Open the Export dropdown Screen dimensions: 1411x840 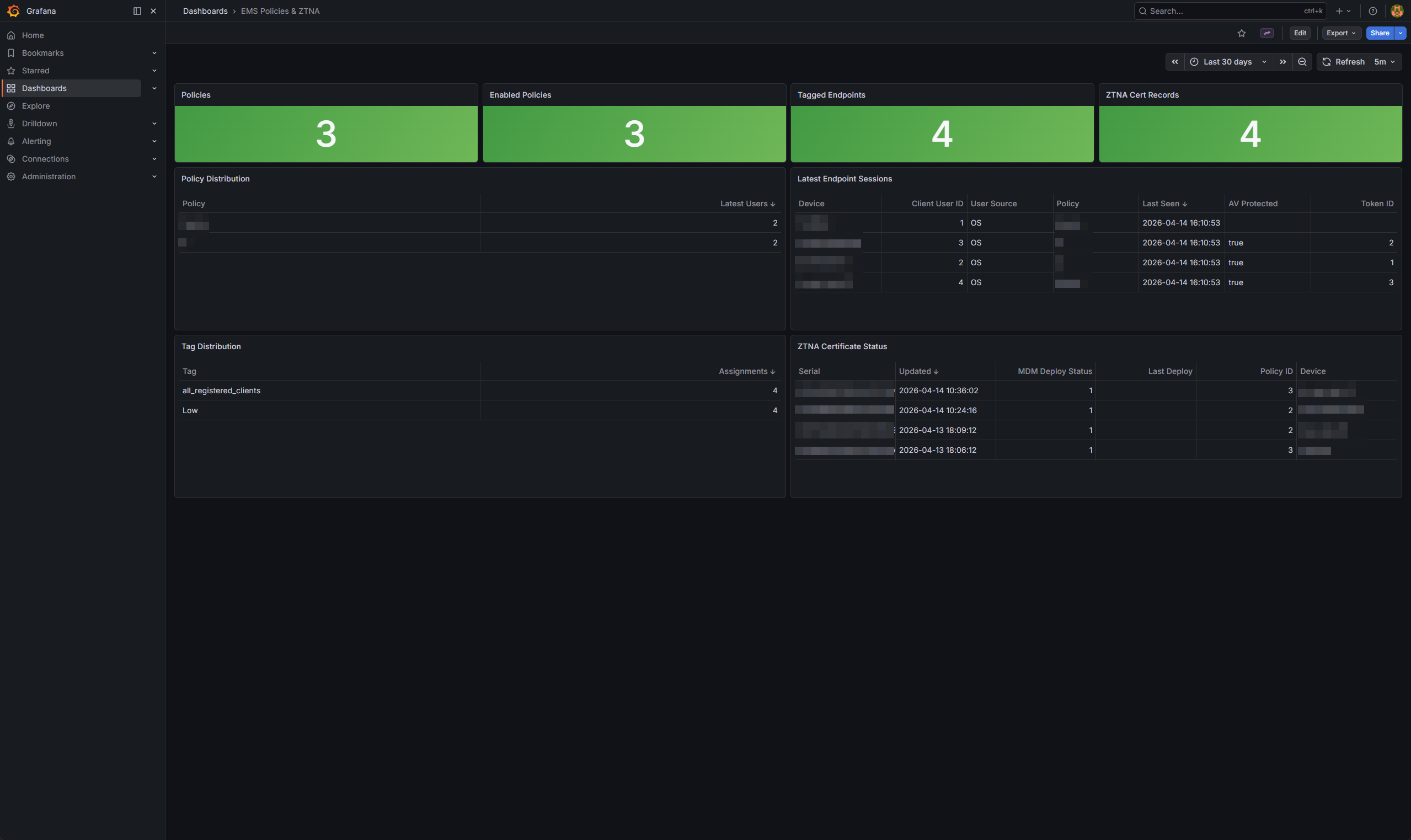[1341, 33]
